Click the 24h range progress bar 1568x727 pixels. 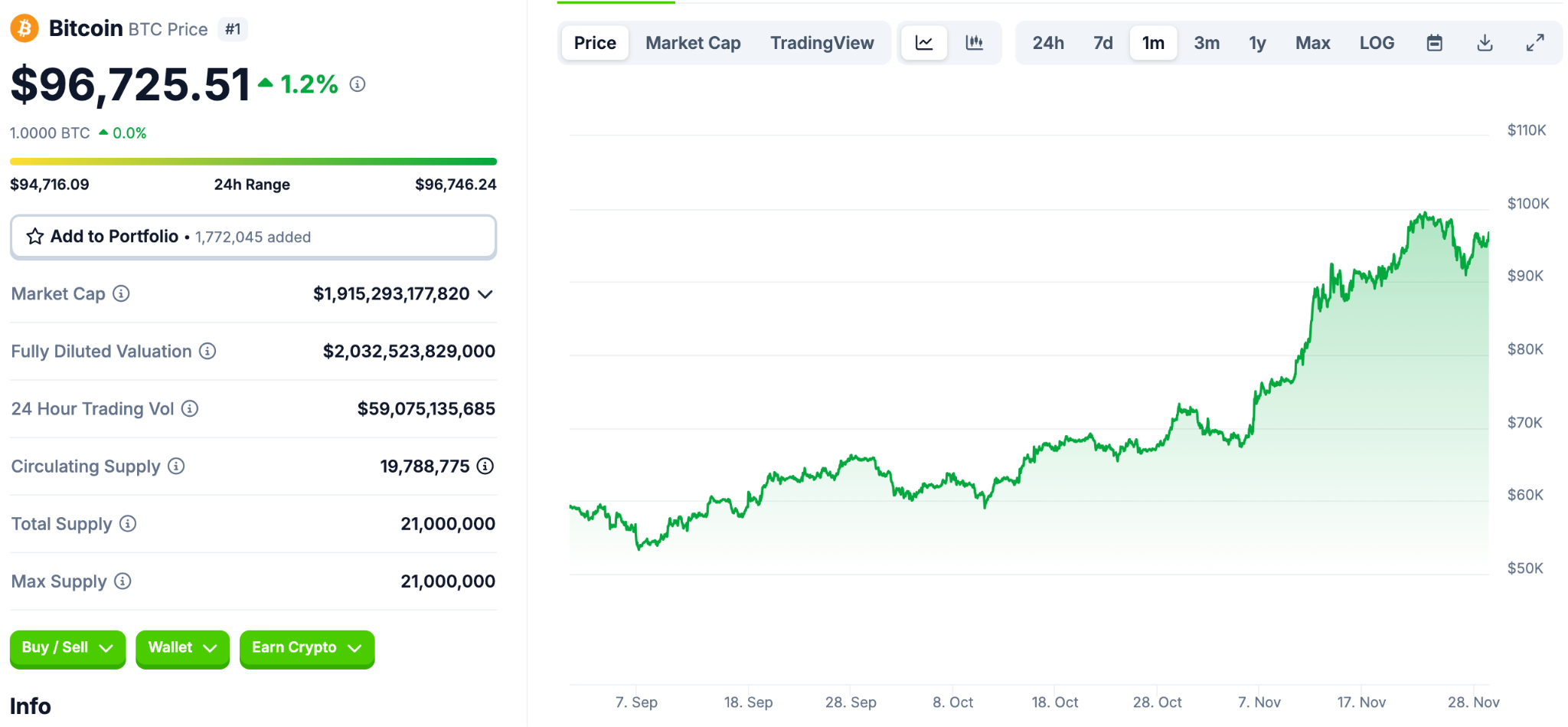tap(253, 162)
